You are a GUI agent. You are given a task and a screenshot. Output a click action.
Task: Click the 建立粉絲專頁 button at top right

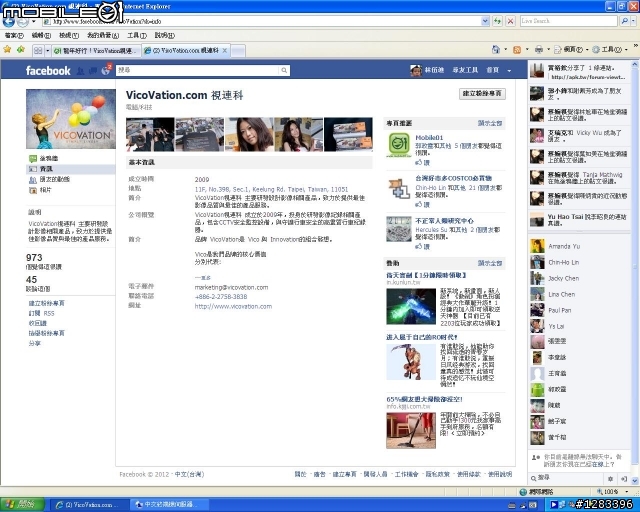click(x=482, y=93)
